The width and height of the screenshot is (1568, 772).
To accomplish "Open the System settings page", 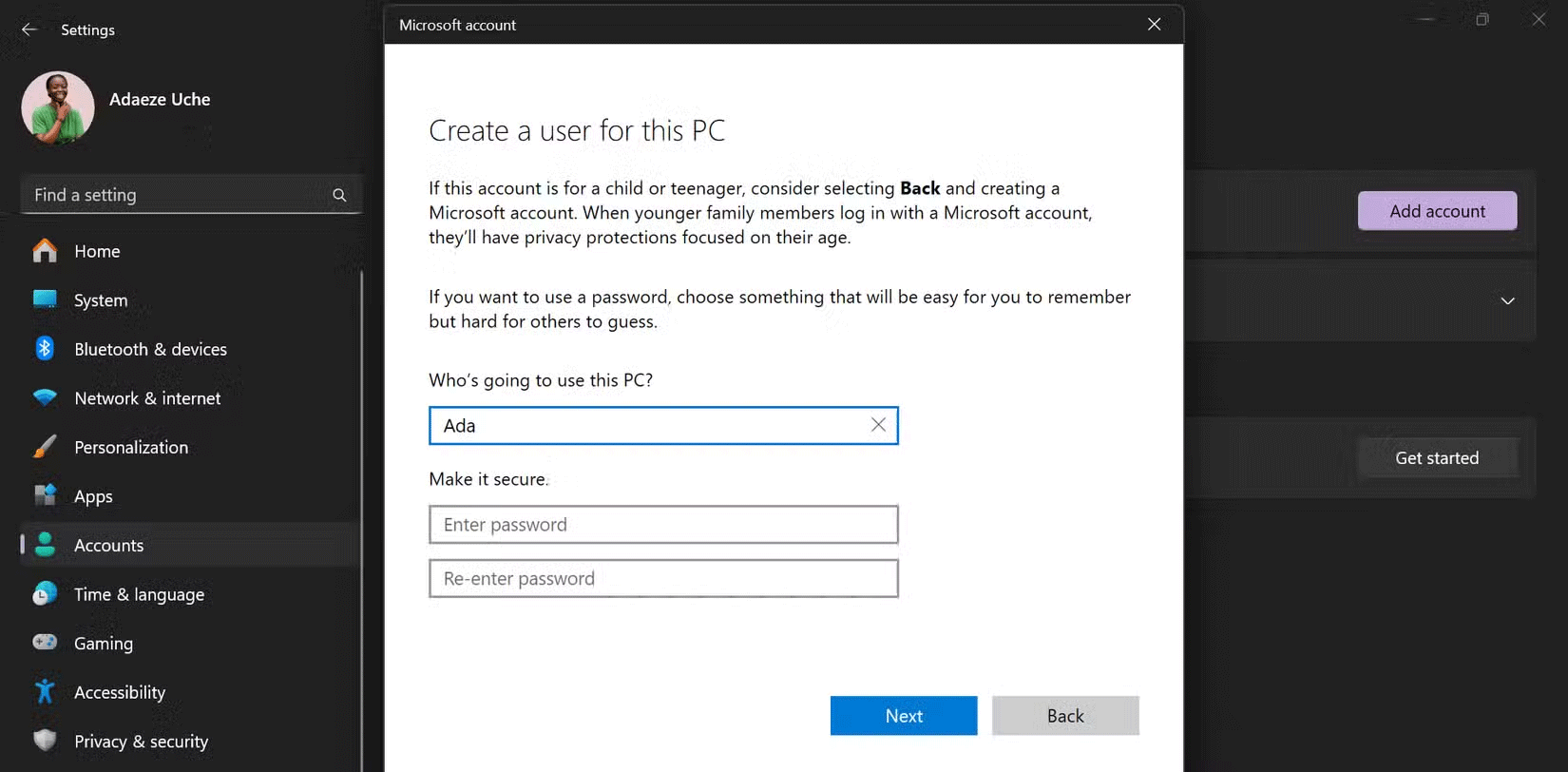I will pos(101,300).
